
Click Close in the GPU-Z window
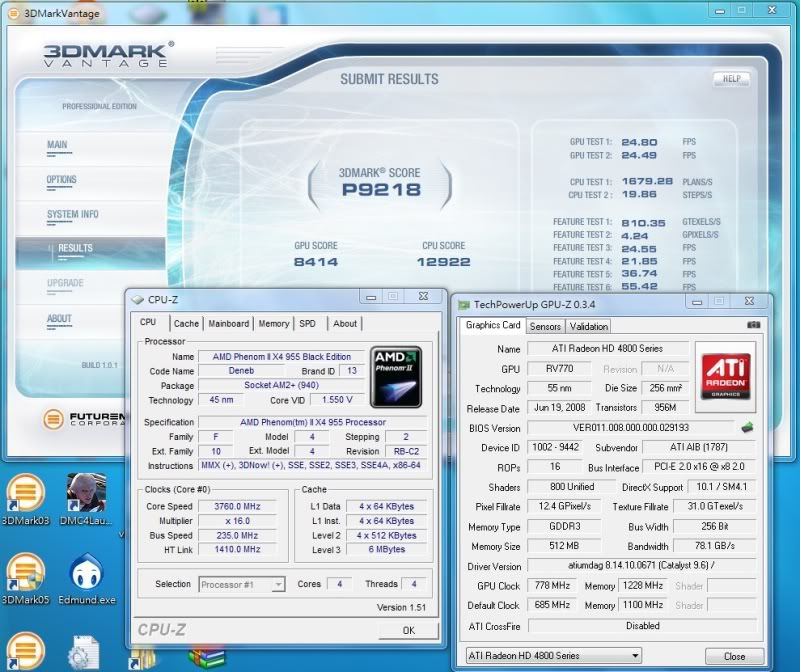pos(734,656)
